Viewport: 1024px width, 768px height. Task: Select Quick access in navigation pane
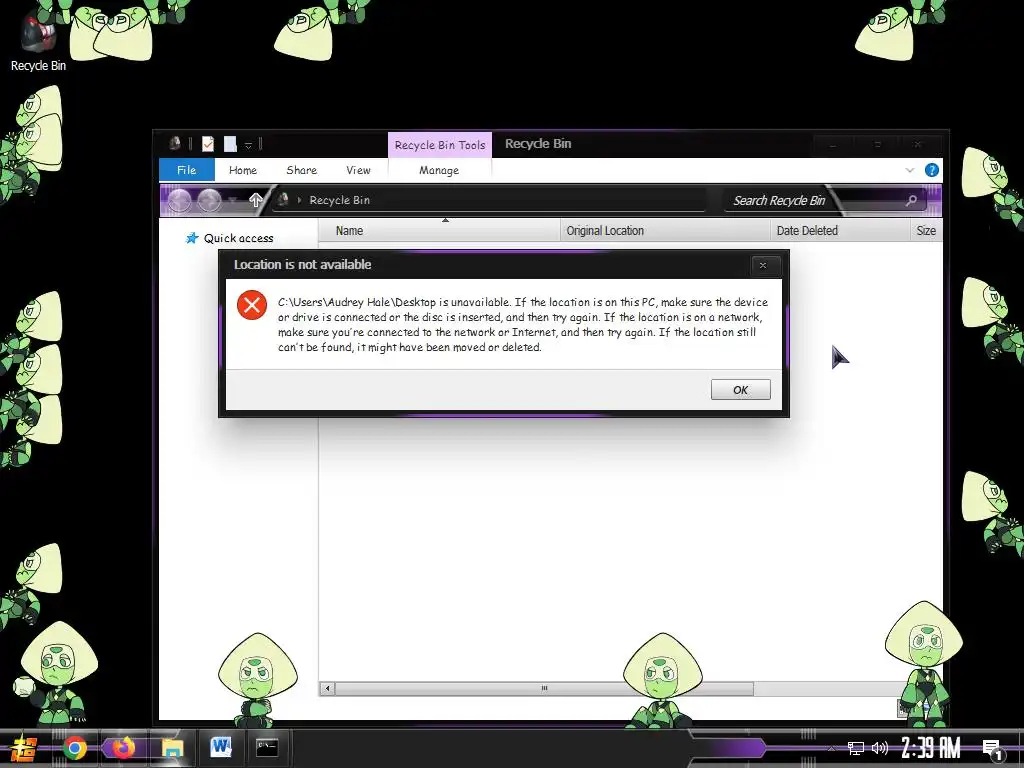click(x=230, y=238)
